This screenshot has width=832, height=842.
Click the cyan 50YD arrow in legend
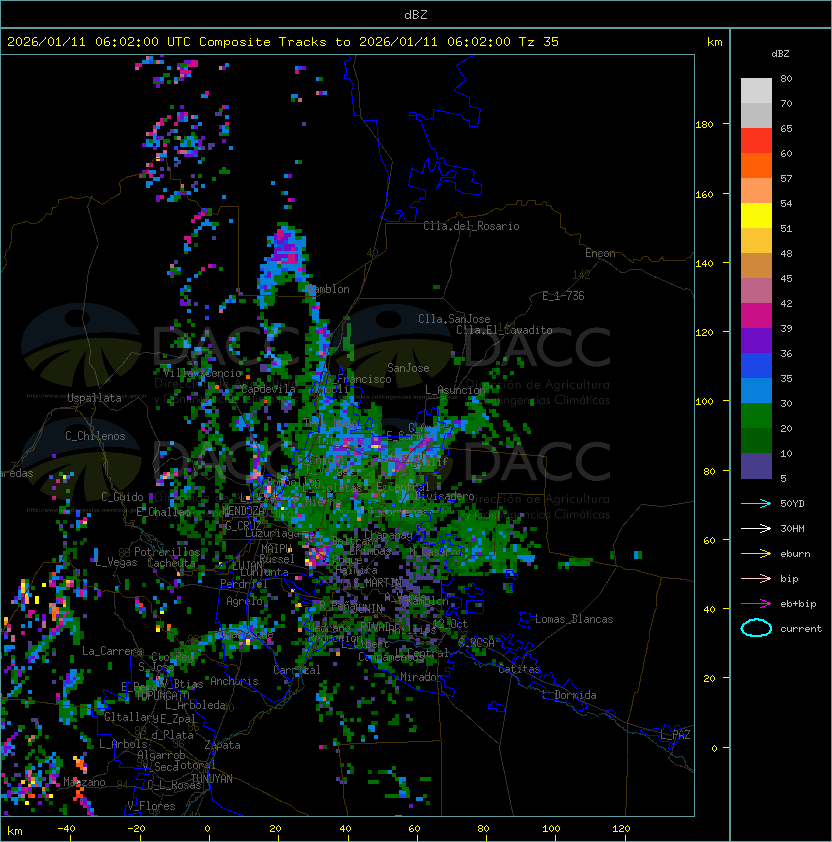point(756,503)
